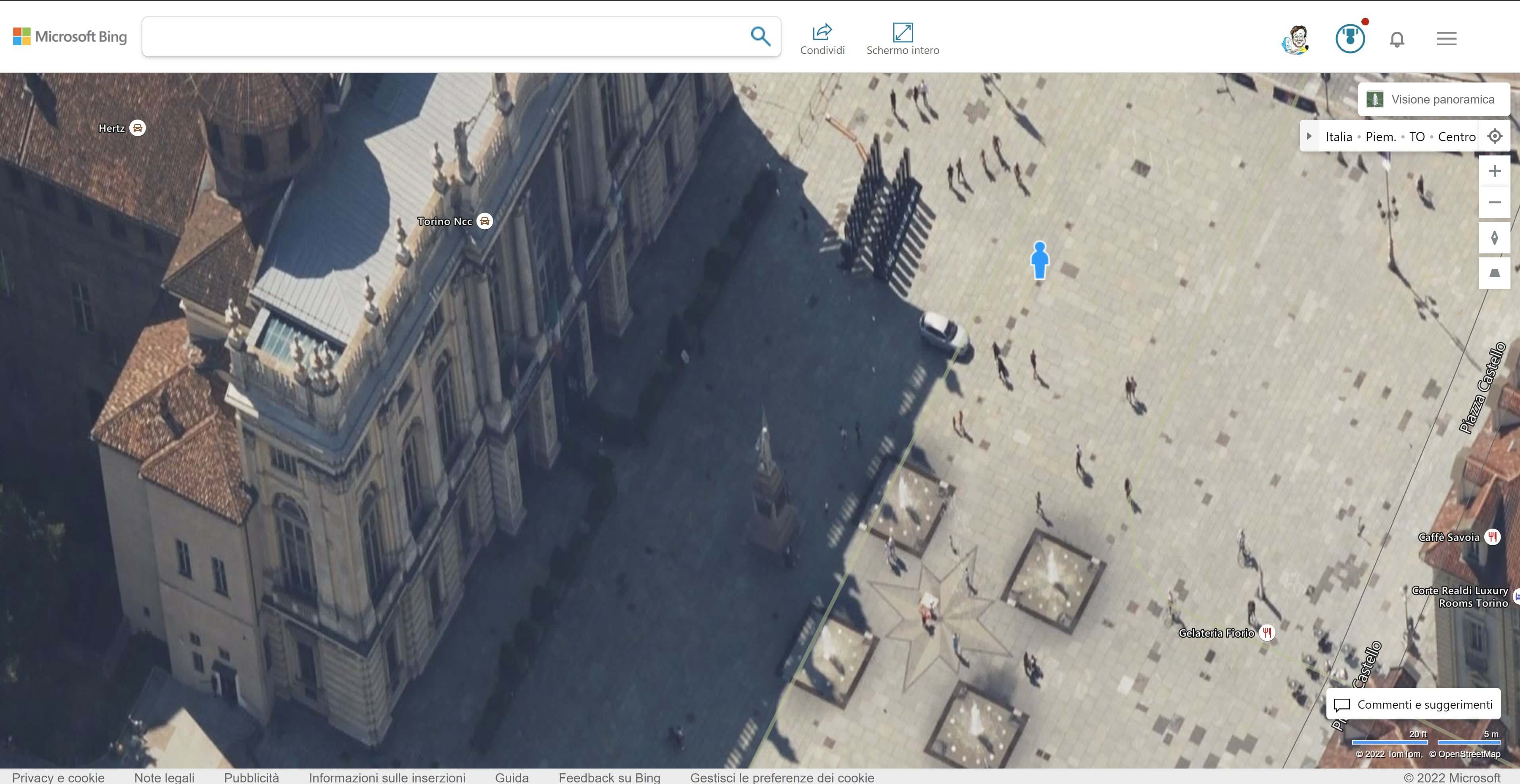Open the Privacy e cookie link

click(58, 777)
